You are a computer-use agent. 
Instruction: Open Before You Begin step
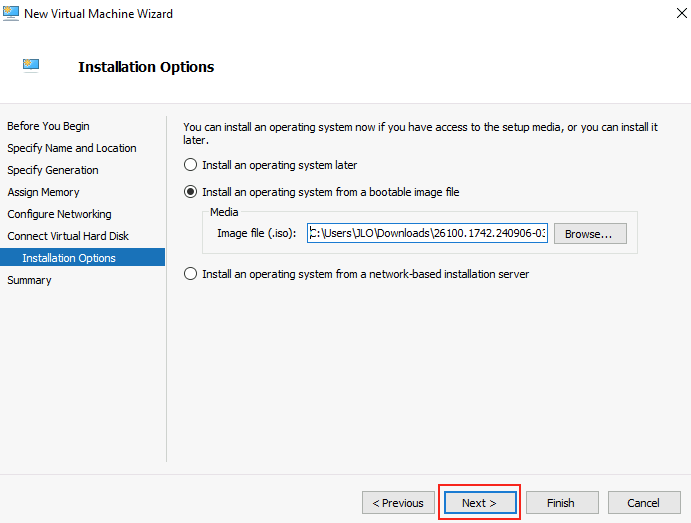coord(48,126)
